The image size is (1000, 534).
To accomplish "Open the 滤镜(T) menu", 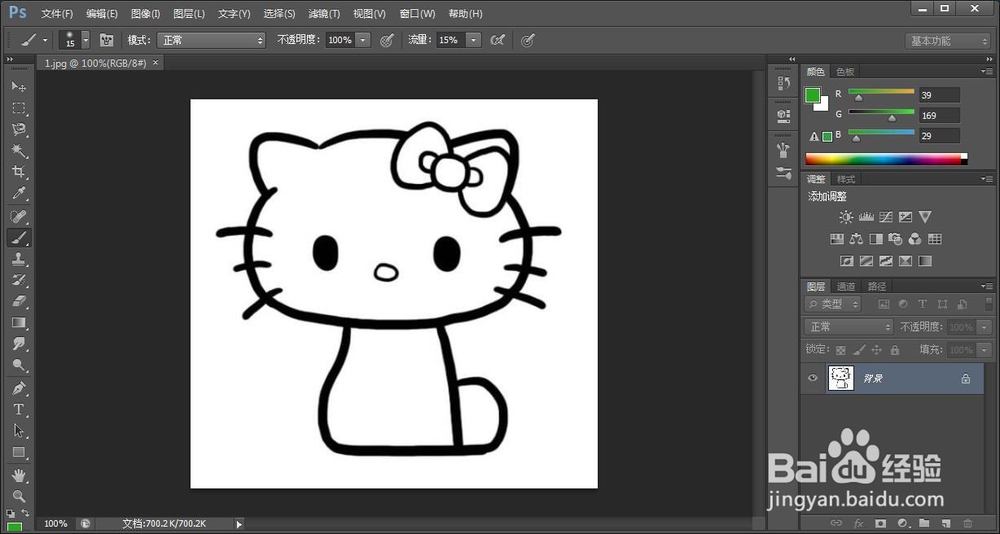I will pyautogui.click(x=324, y=13).
